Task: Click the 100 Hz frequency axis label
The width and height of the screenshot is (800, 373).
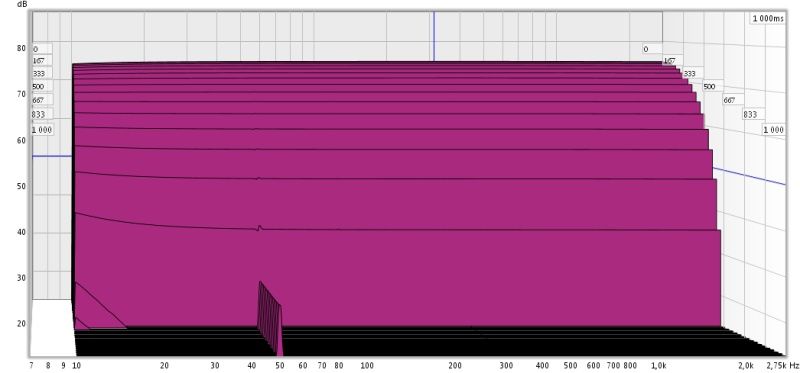Action: (x=367, y=365)
